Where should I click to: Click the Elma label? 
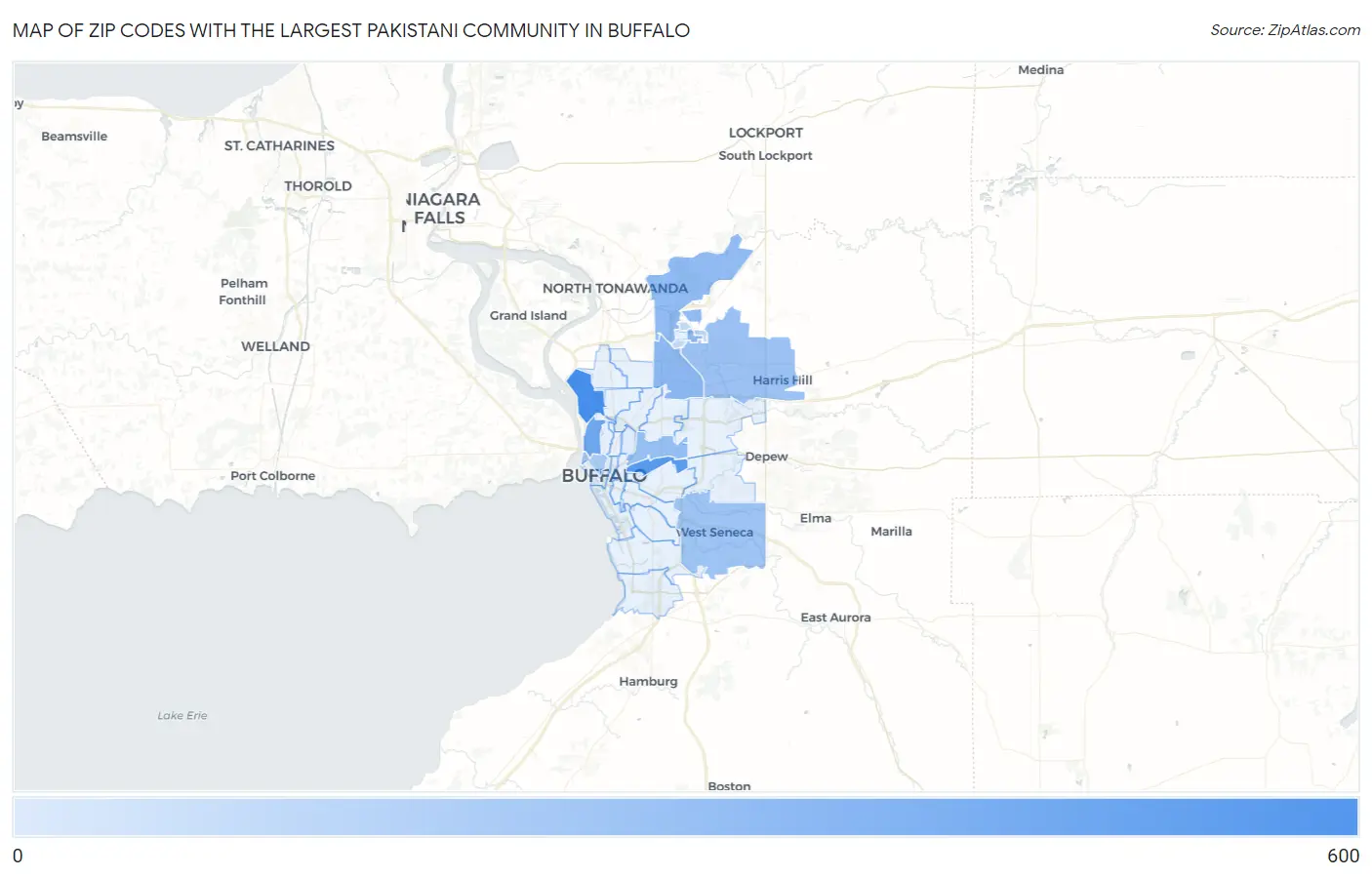coord(816,518)
